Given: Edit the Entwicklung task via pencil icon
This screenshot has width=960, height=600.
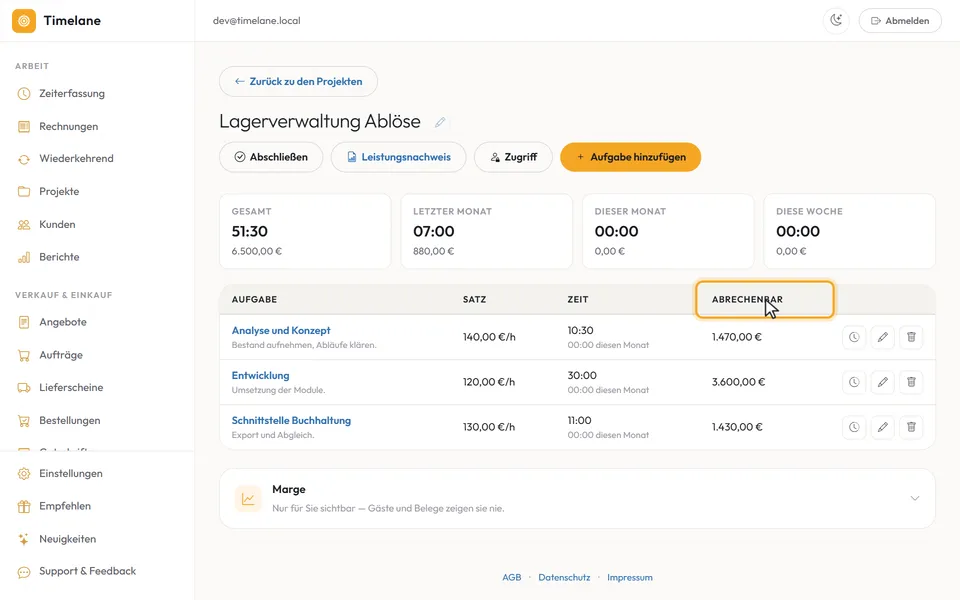Looking at the screenshot, I should [x=882, y=382].
